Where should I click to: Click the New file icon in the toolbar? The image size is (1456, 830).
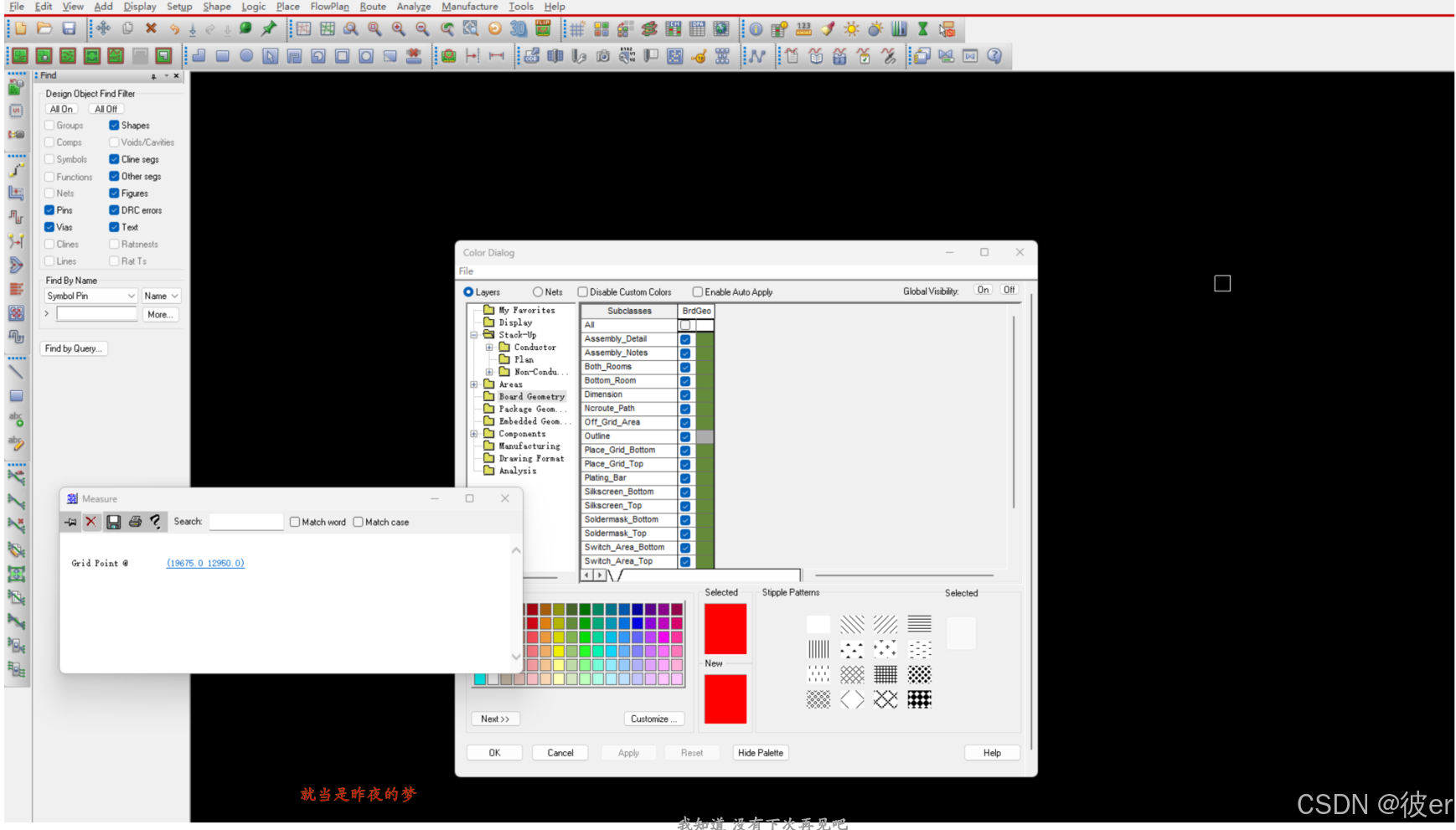click(21, 28)
